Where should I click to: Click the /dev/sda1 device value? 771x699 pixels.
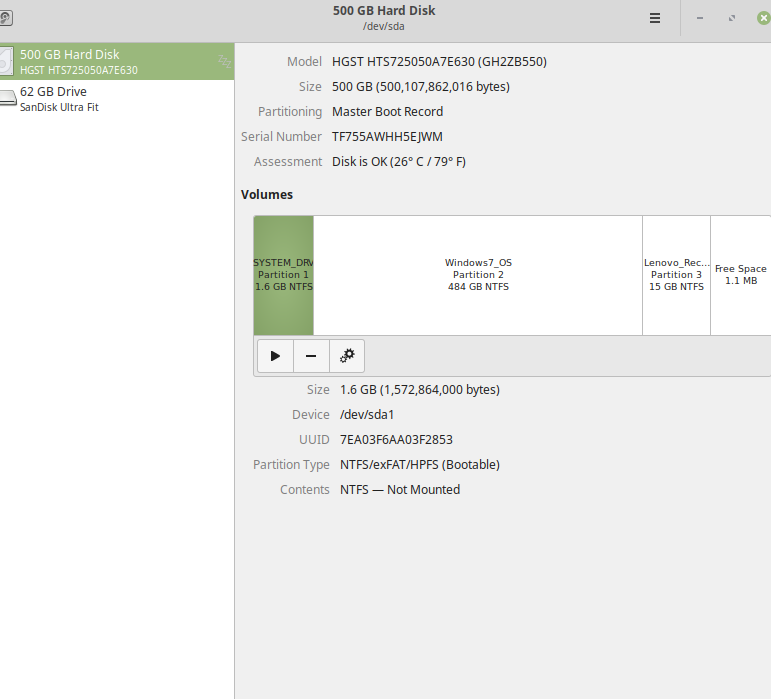(367, 415)
